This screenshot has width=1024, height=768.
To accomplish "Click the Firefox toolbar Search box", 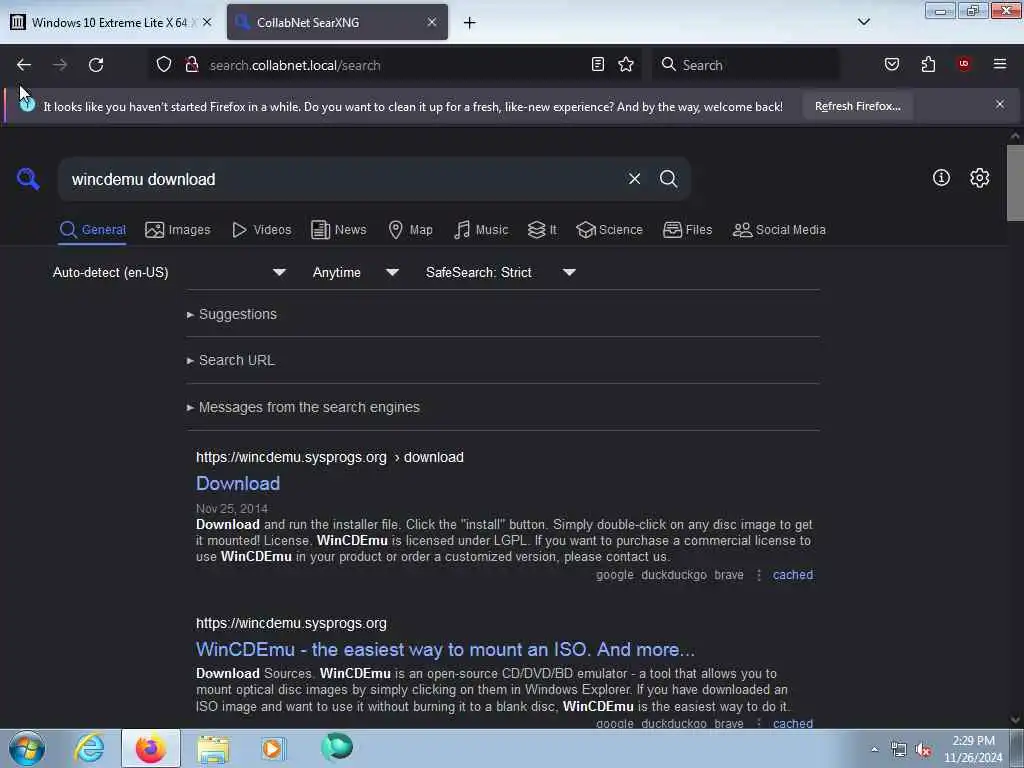I will (745, 65).
